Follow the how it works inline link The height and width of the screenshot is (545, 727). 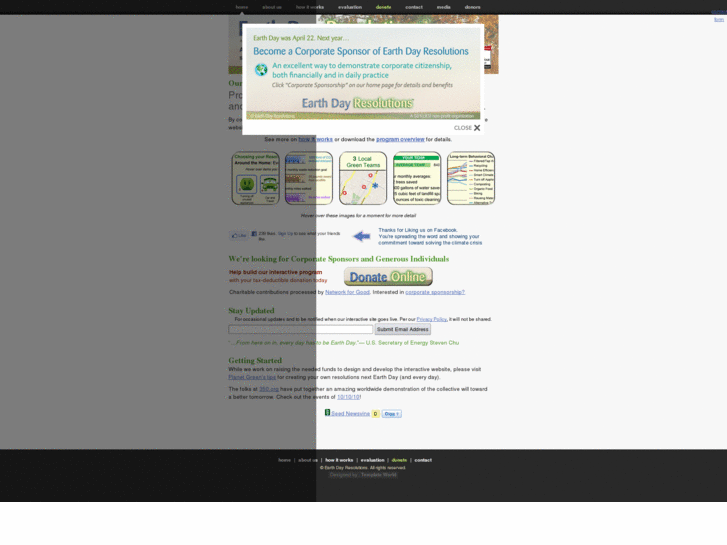coord(315,139)
